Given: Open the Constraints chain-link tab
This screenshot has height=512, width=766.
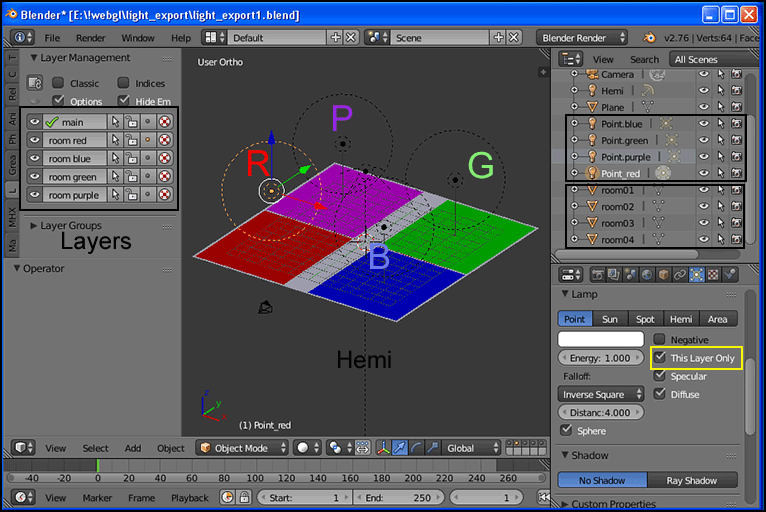Looking at the screenshot, I should click(x=680, y=275).
